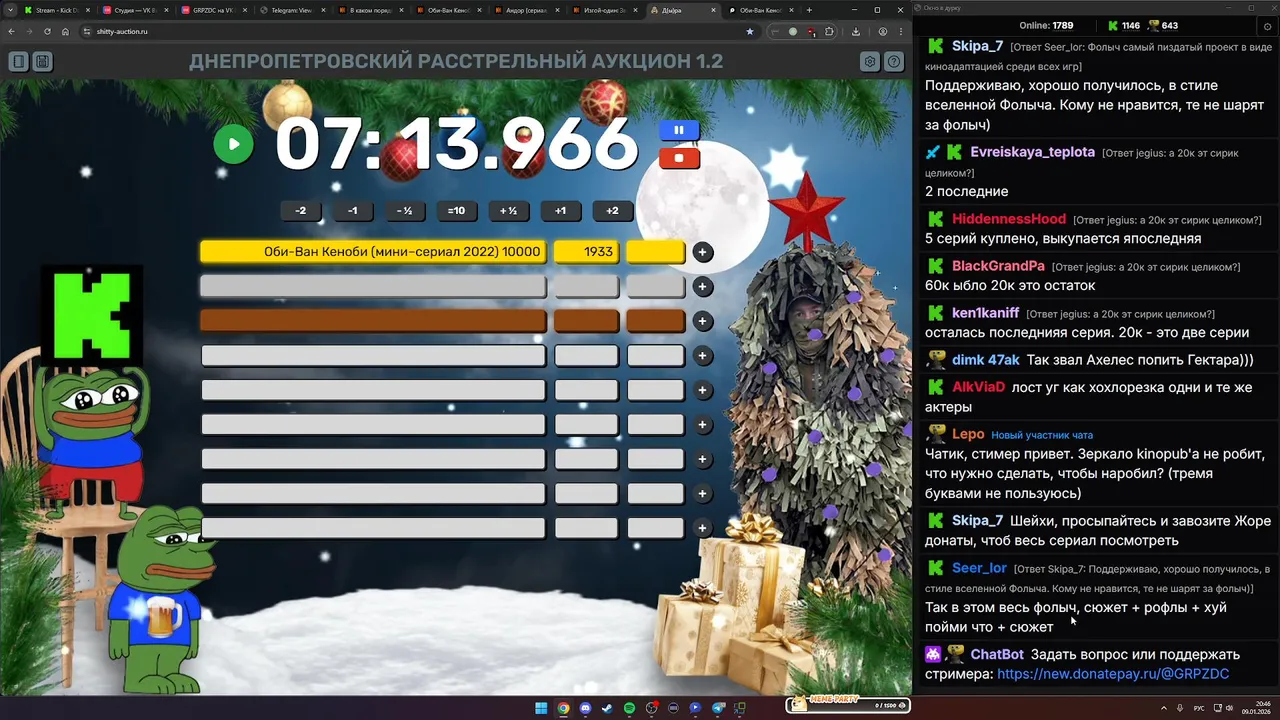Image resolution: width=1280 pixels, height=720 pixels.
Task: Pause the timer with blue pause button
Action: [x=679, y=130]
